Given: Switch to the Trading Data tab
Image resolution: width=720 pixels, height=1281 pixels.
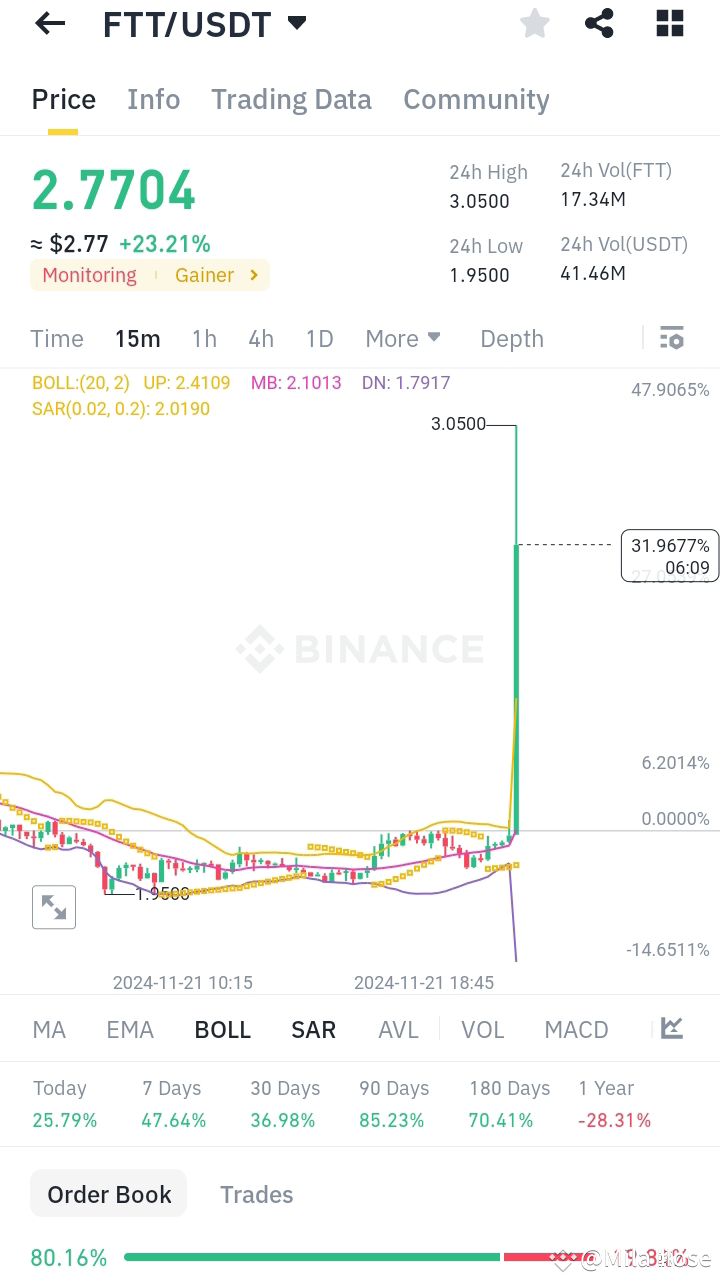Looking at the screenshot, I should (291, 99).
